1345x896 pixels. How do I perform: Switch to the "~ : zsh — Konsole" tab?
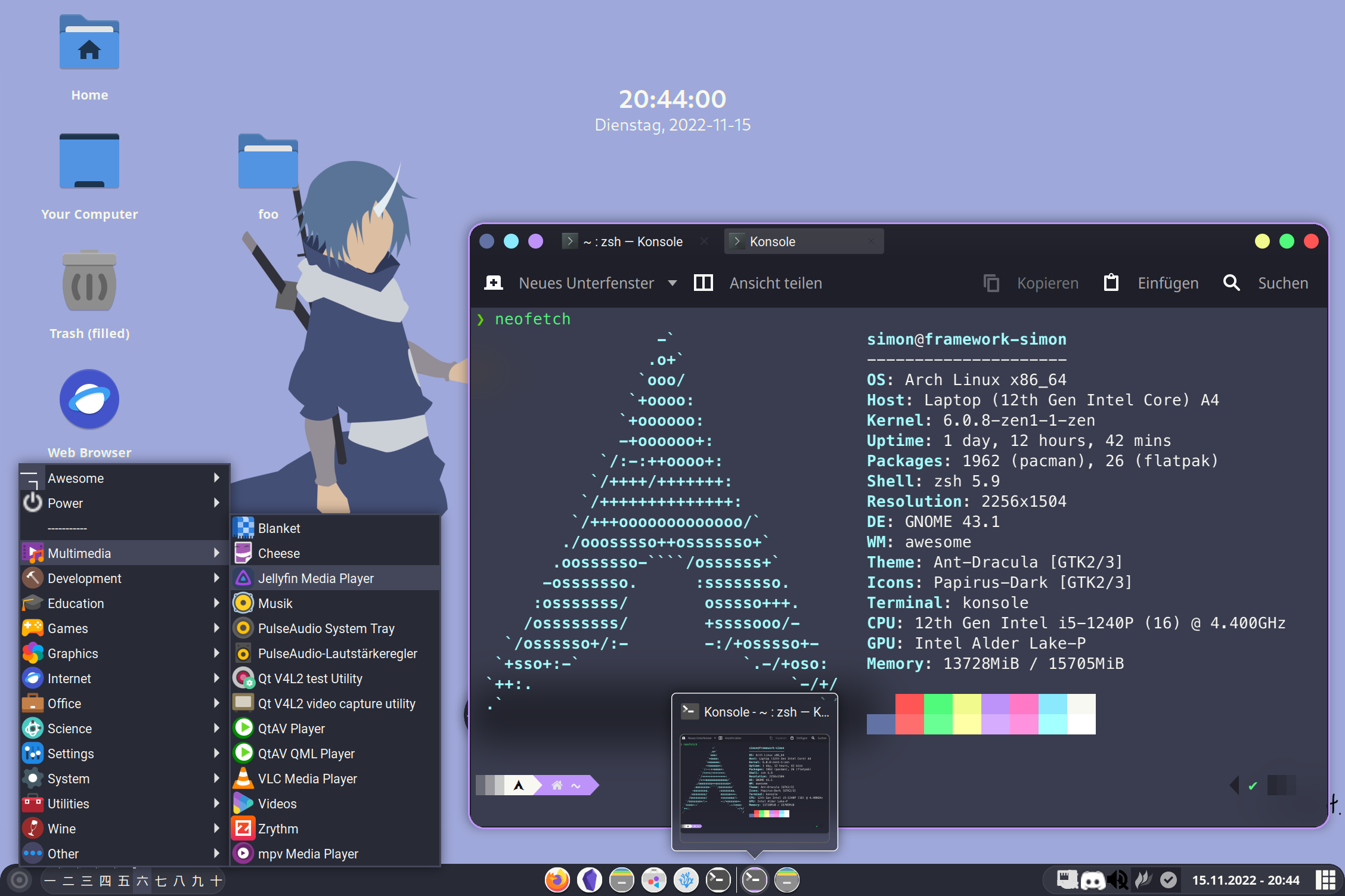[x=632, y=241]
